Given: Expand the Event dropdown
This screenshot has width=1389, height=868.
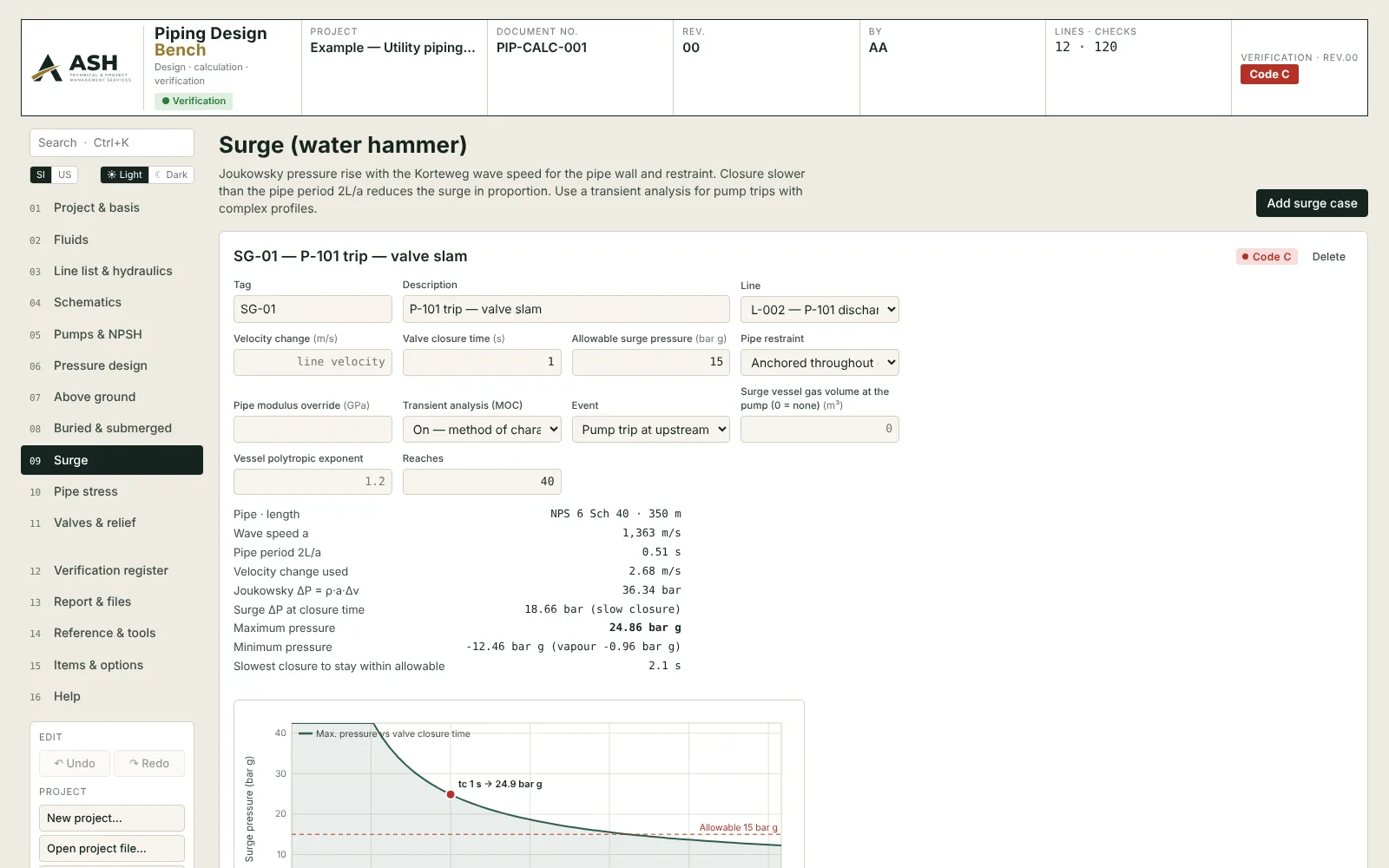Looking at the screenshot, I should pos(650,430).
